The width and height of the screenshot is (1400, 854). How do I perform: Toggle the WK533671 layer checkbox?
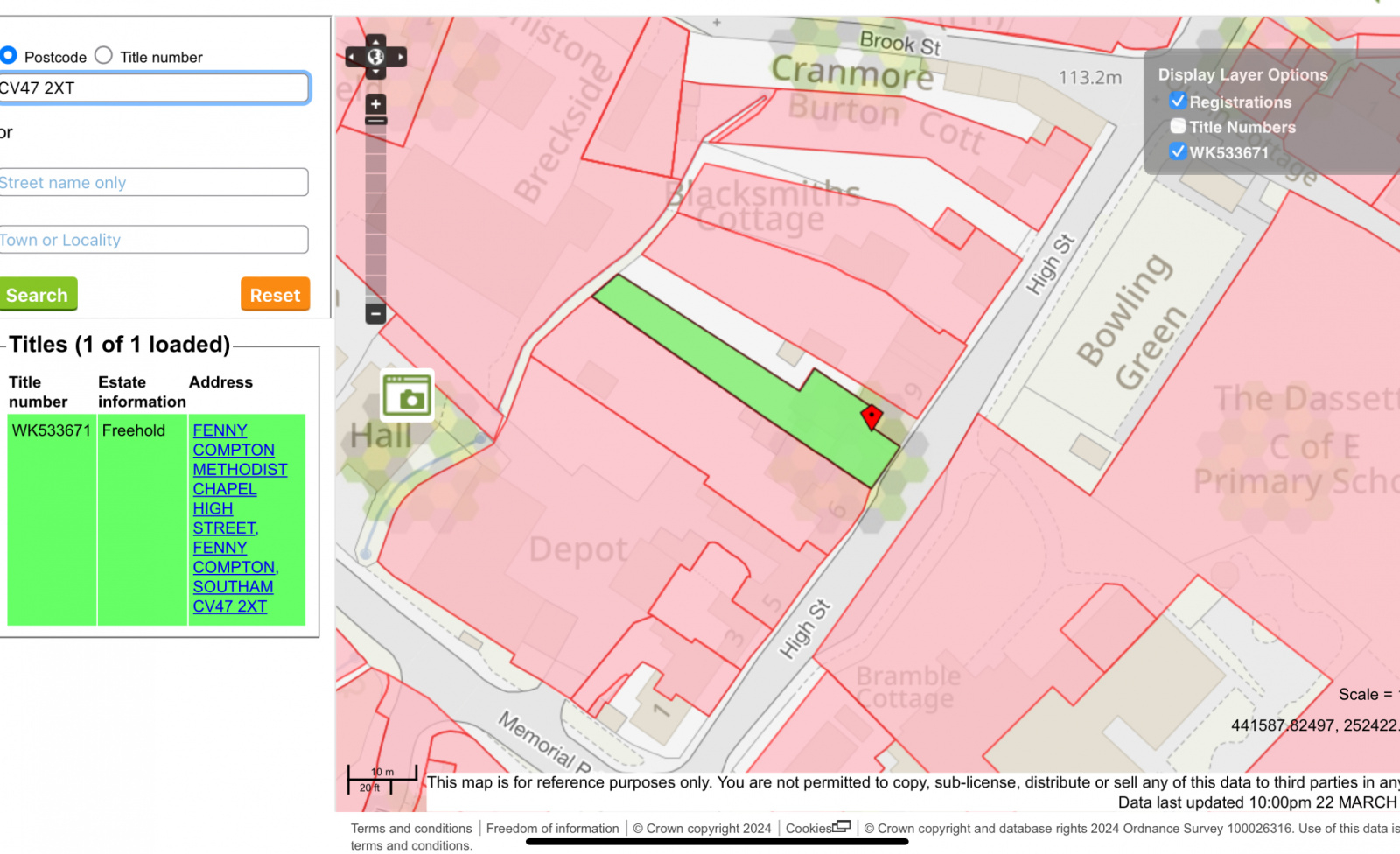[1178, 151]
